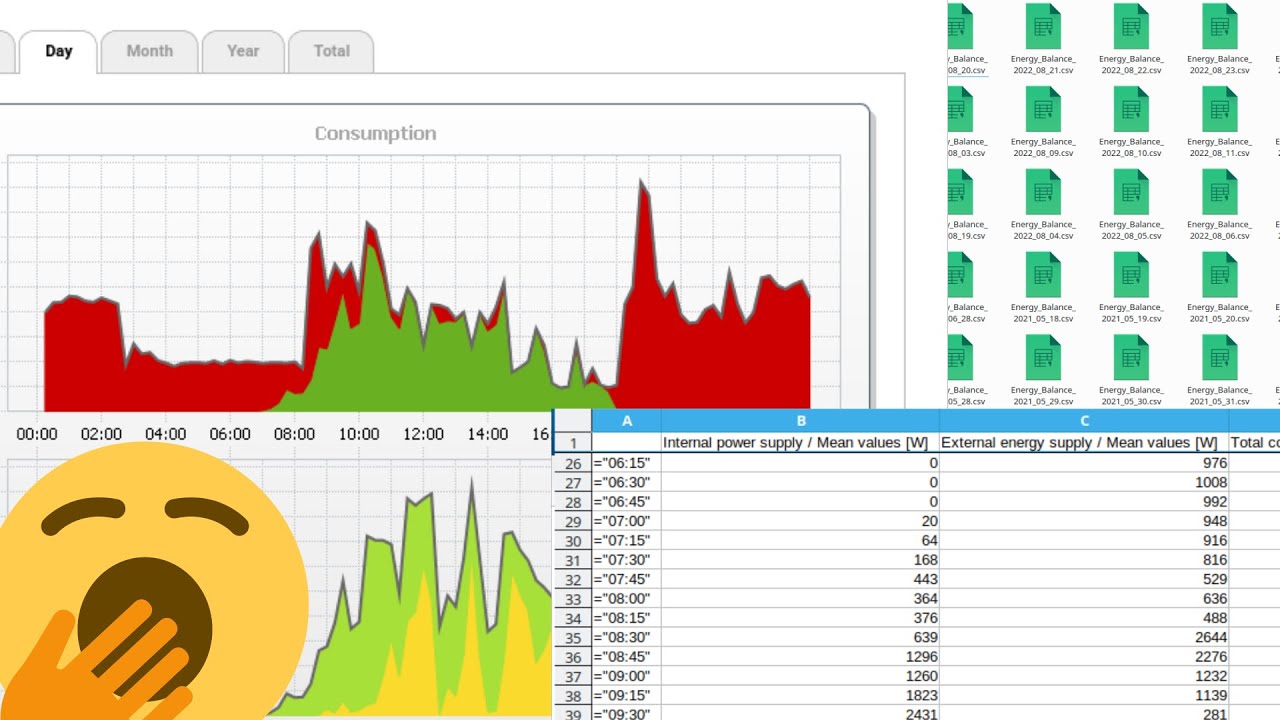Select the Energy_Balance_2021_05_29.csv file icon
The height and width of the screenshot is (720, 1280).
[x=1043, y=358]
